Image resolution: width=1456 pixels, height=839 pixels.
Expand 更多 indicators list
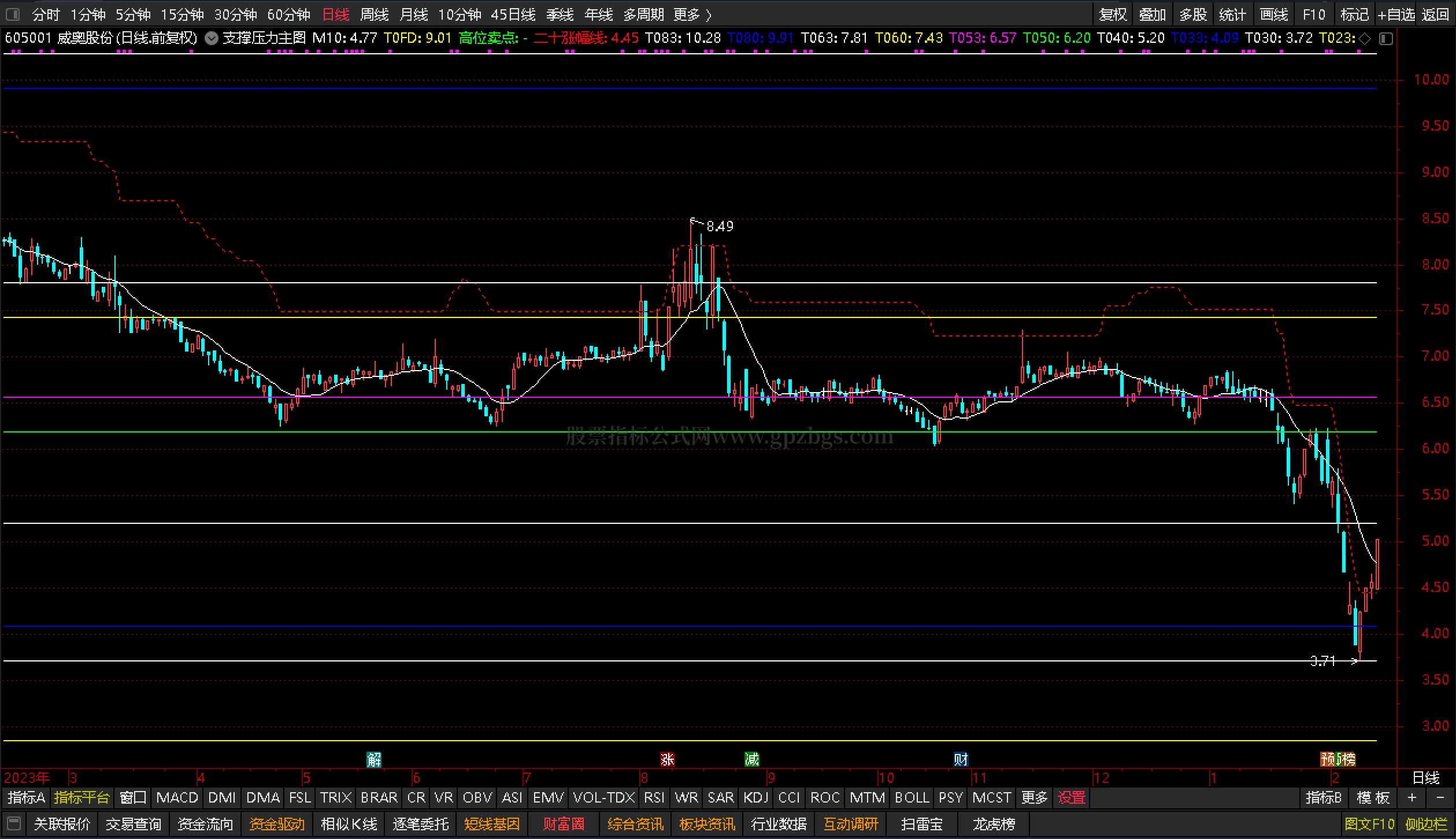1034,797
